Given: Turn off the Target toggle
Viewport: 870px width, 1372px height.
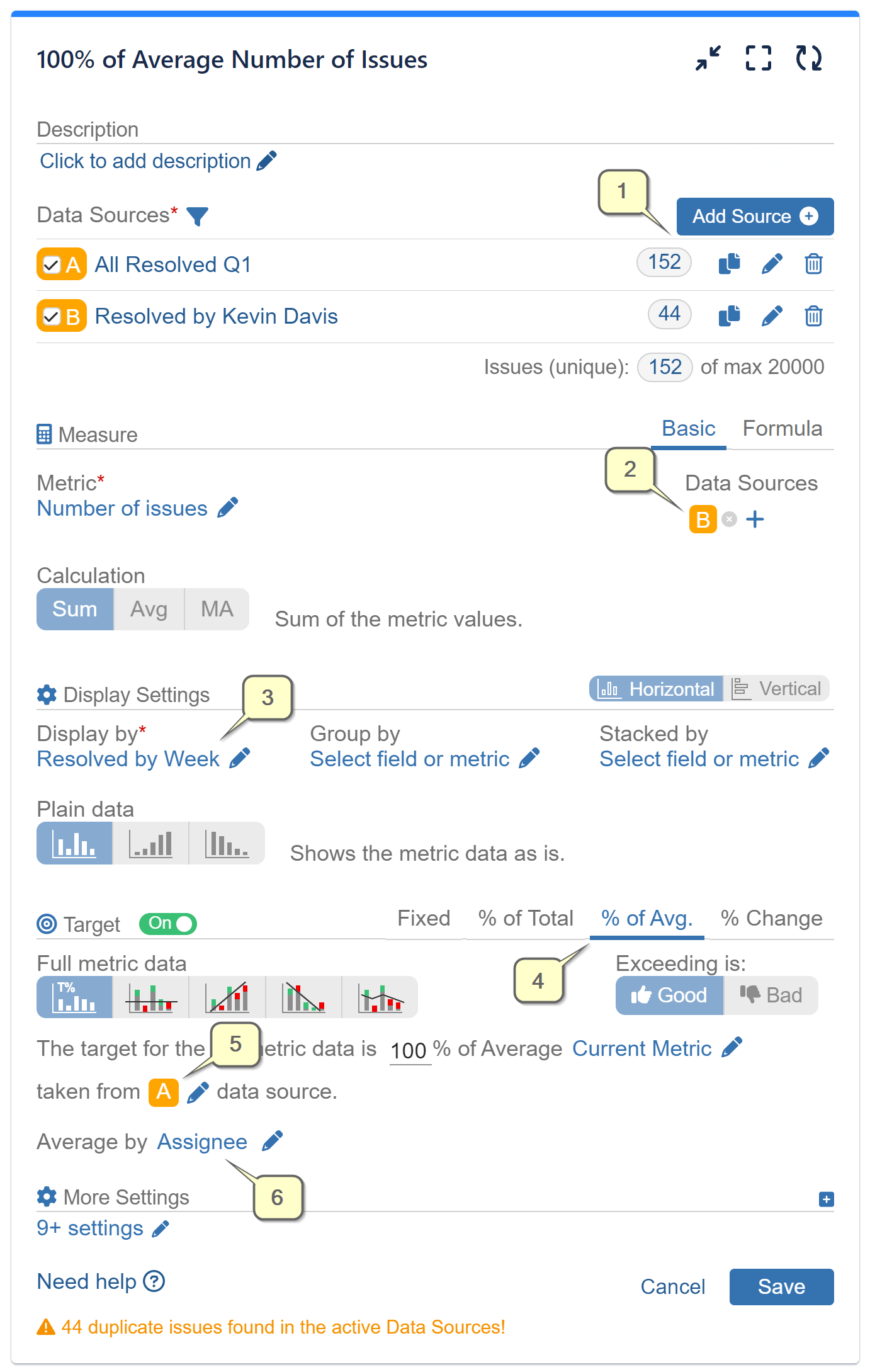Looking at the screenshot, I should click(x=167, y=923).
